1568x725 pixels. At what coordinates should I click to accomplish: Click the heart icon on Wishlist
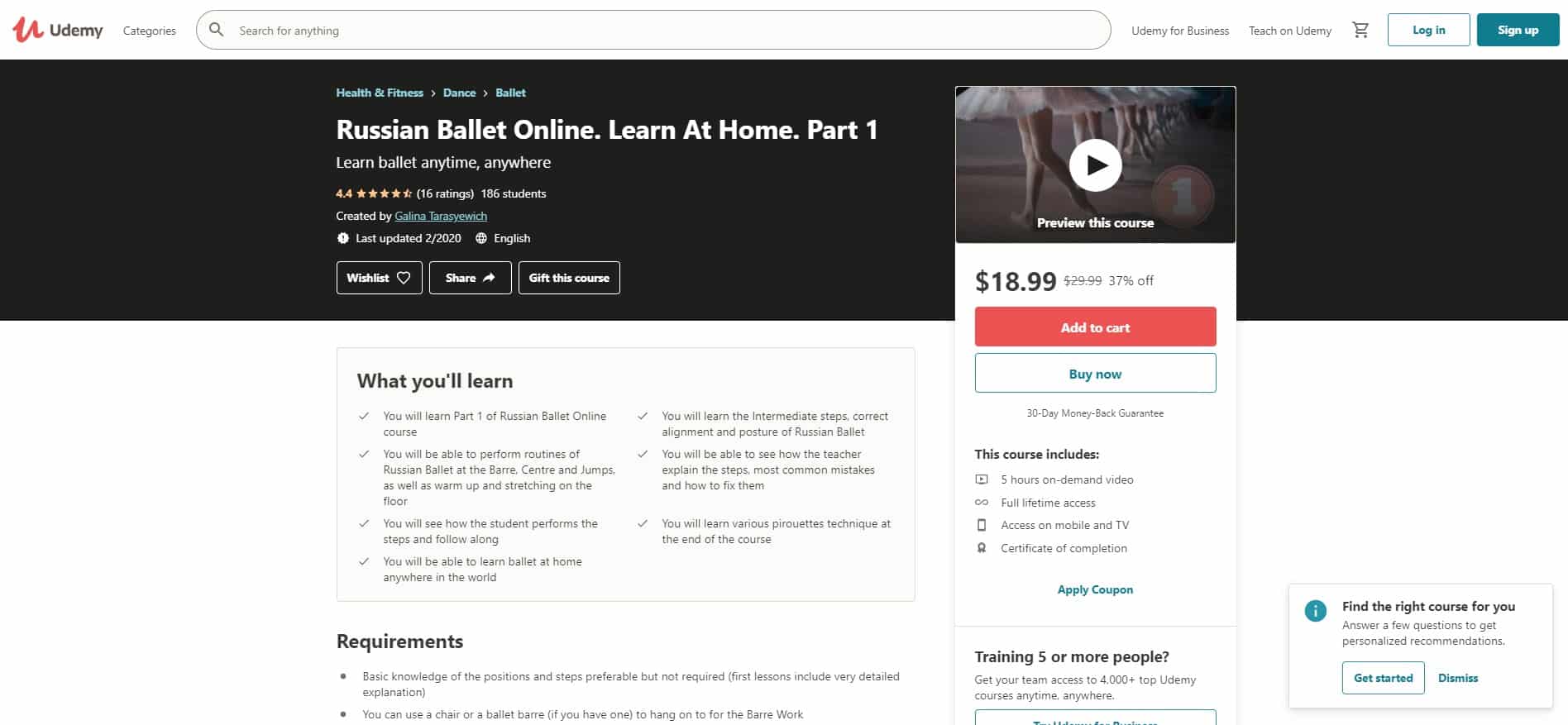[404, 278]
